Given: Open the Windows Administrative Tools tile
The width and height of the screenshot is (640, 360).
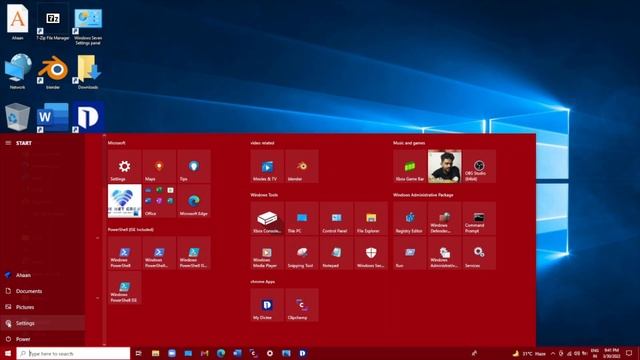Looking at the screenshot, I should point(444,253).
